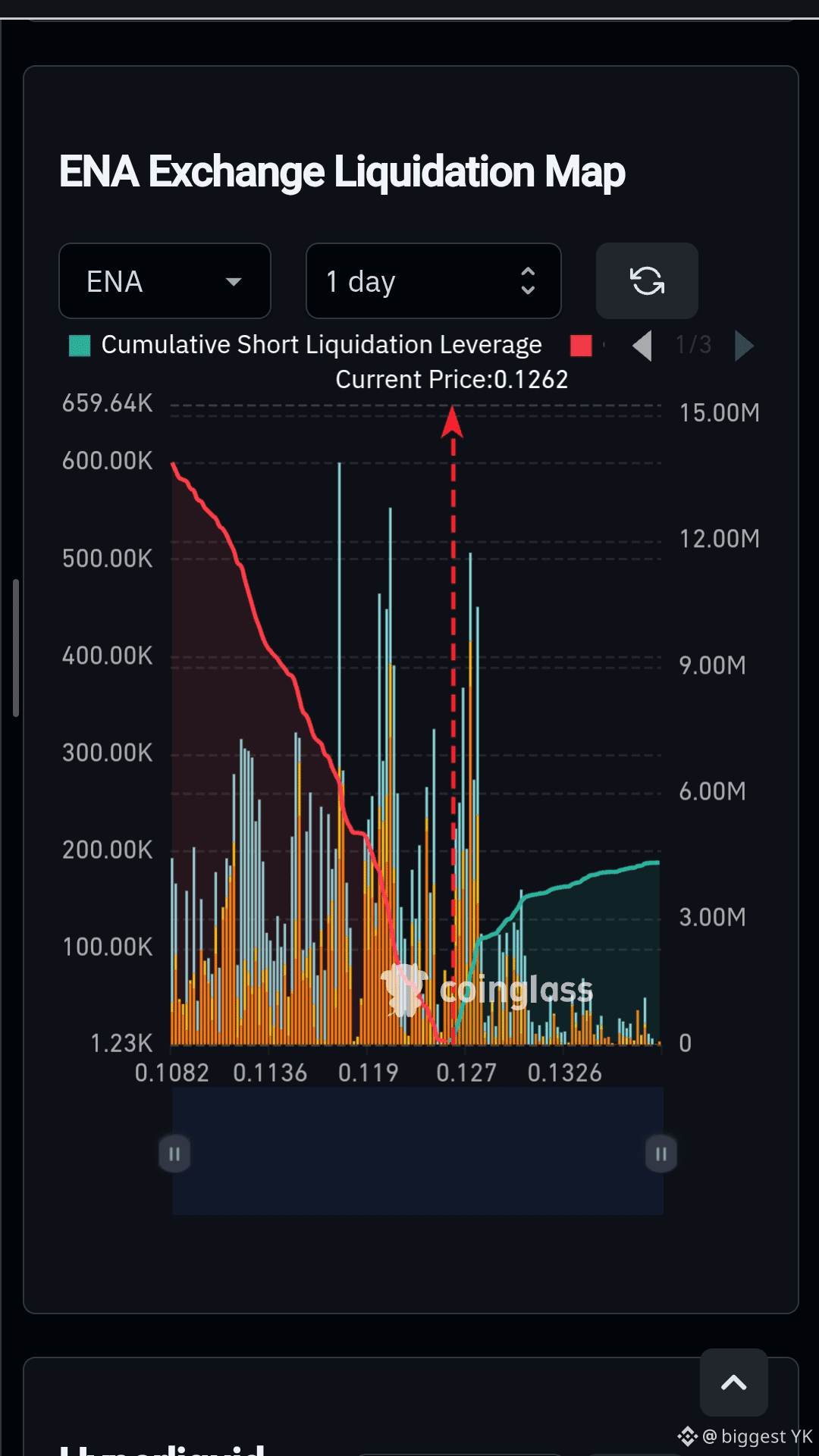Click the chart zoom range bar
Screen dimensions: 819x1456
click(x=418, y=1151)
